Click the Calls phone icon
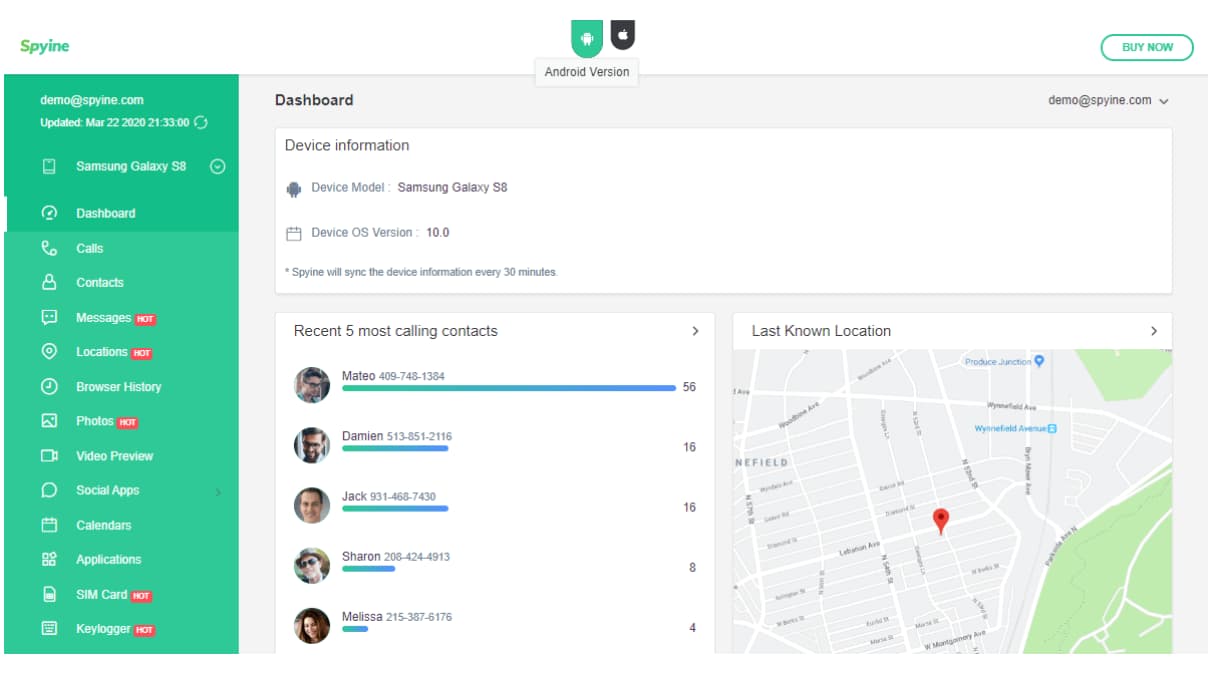The height and width of the screenshot is (688, 1224). (x=49, y=248)
